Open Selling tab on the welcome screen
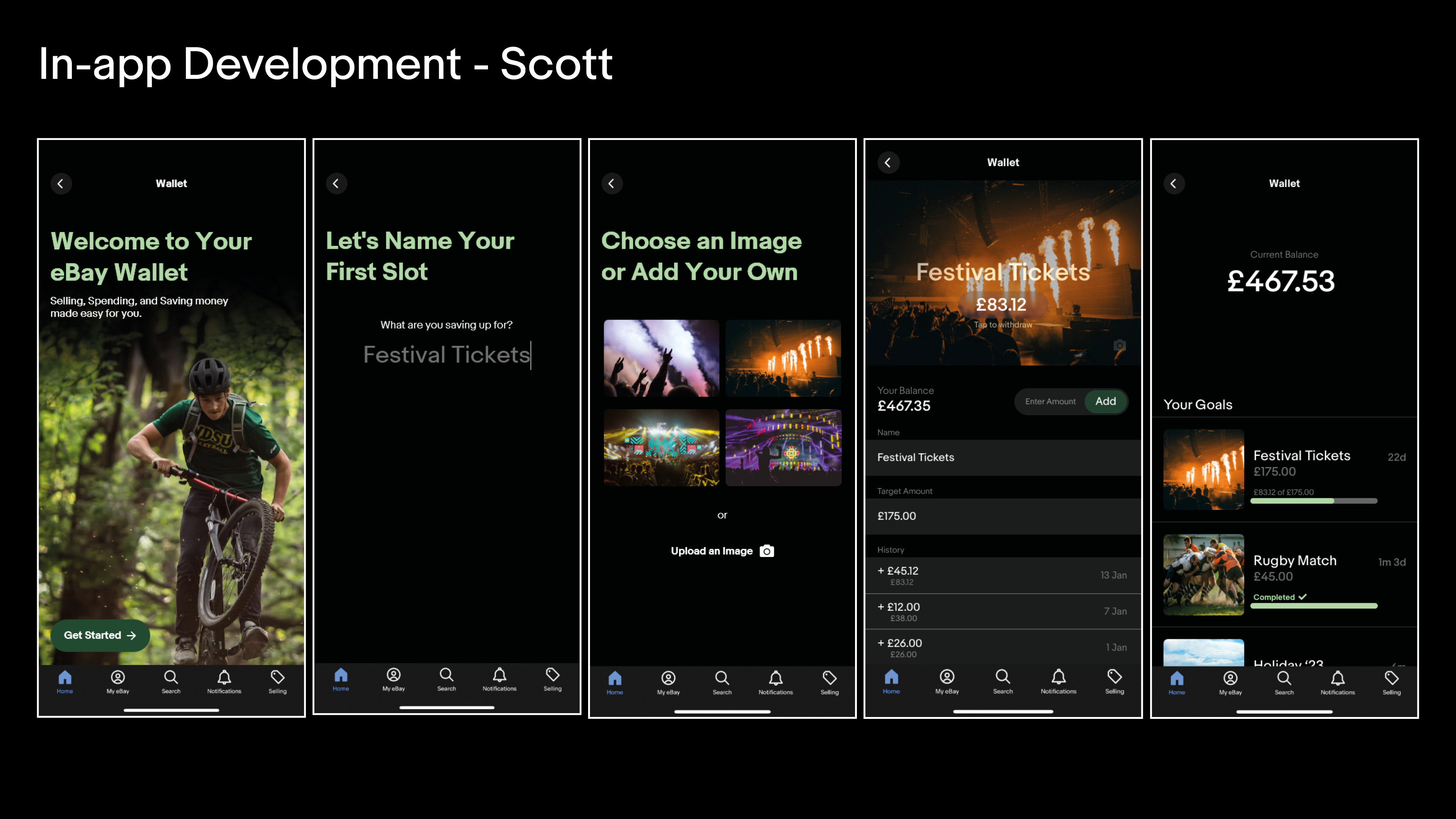The image size is (1456, 819). click(278, 682)
